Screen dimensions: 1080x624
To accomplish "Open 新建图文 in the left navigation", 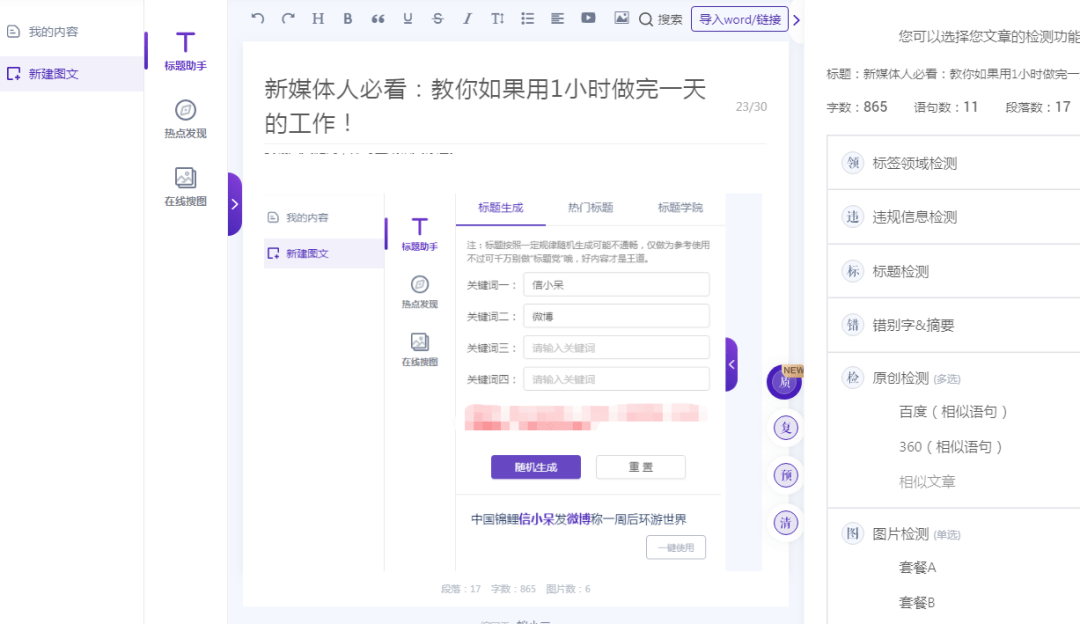I will (x=53, y=73).
